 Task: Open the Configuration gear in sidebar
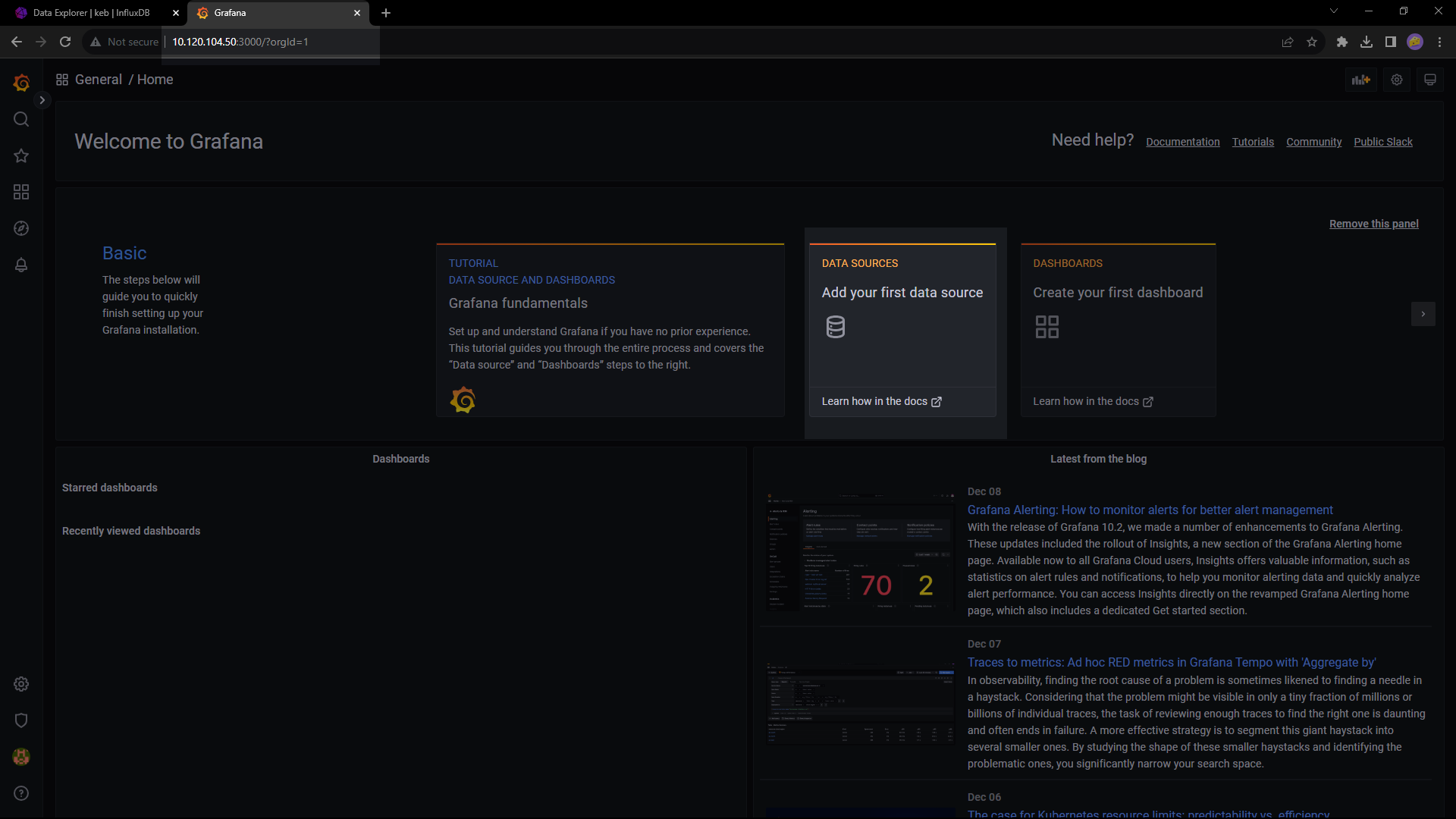coord(21,684)
